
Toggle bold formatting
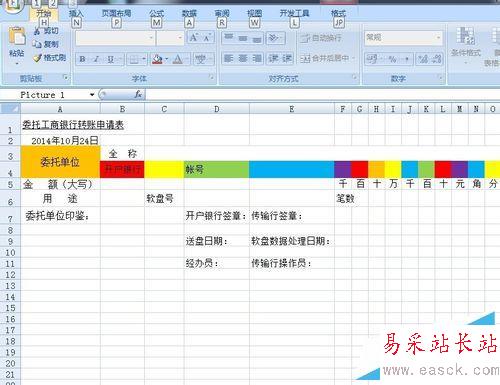tap(82, 59)
